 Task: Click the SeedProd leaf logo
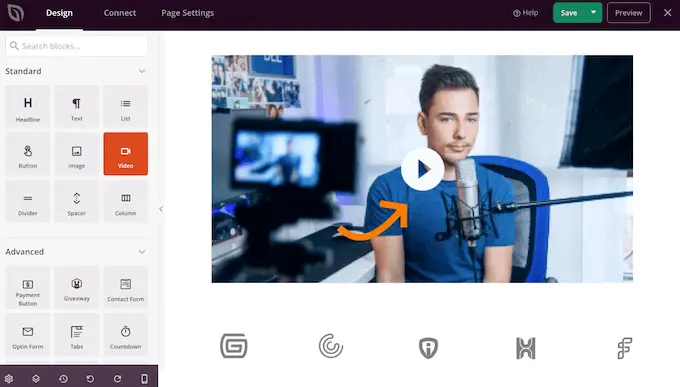pyautogui.click(x=16, y=13)
